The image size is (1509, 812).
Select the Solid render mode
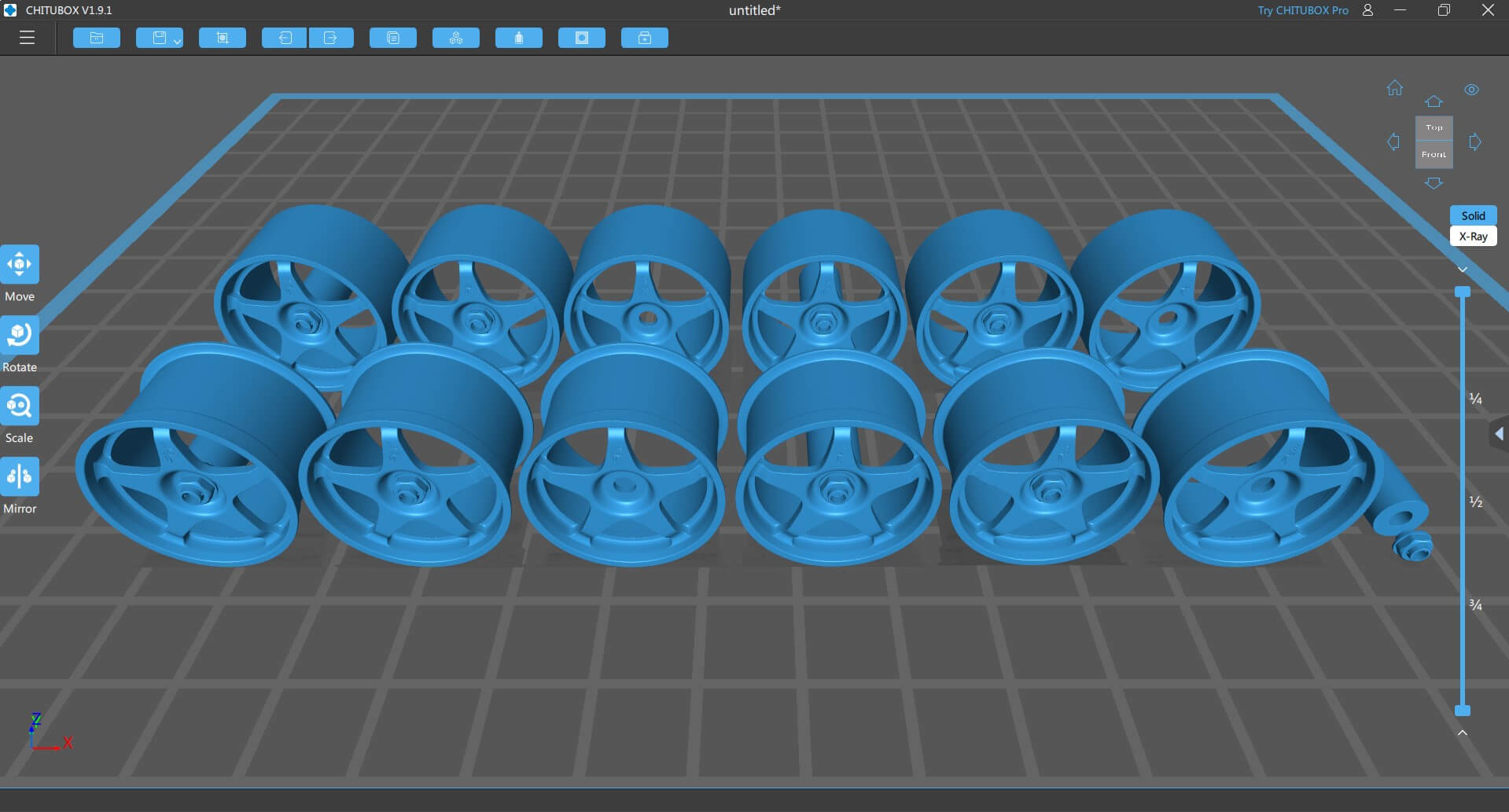1473,215
